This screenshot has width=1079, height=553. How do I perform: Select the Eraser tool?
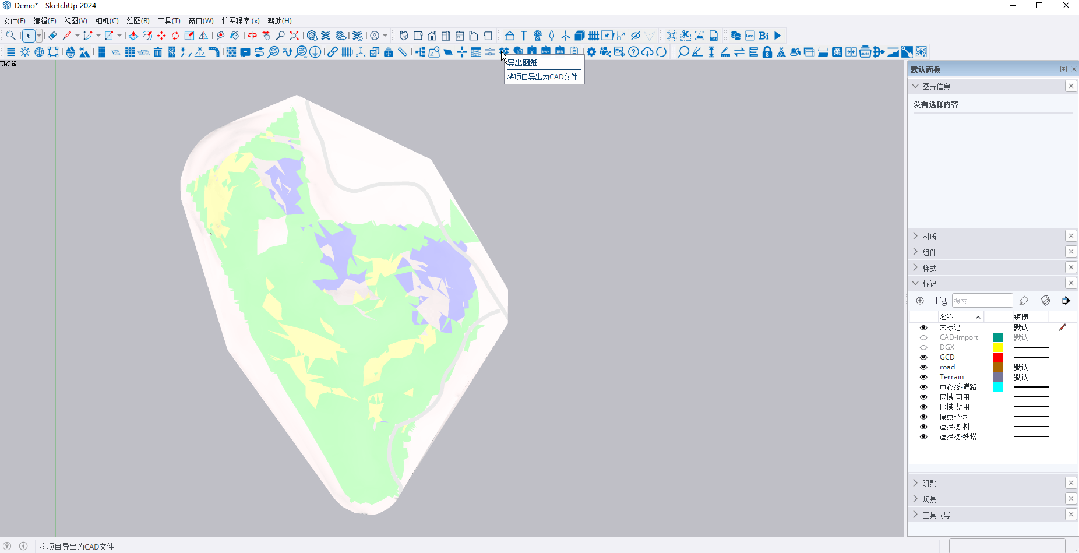[53, 35]
